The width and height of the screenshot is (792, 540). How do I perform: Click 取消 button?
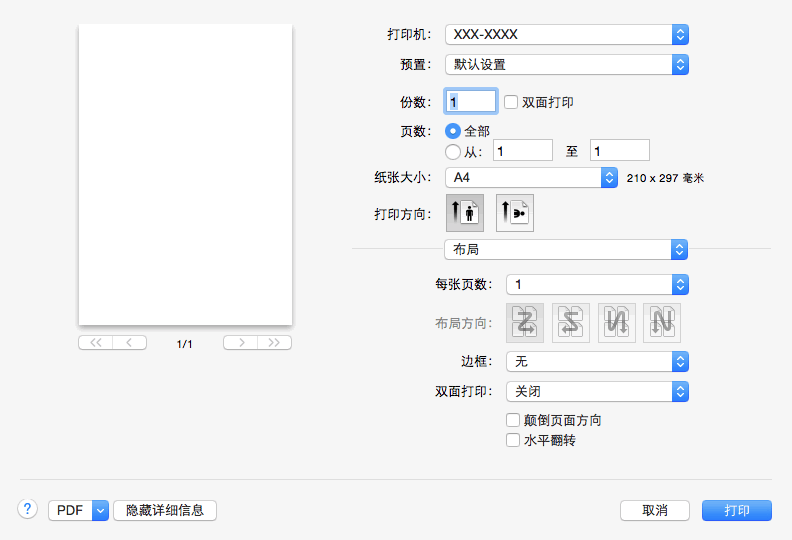pyautogui.click(x=655, y=510)
